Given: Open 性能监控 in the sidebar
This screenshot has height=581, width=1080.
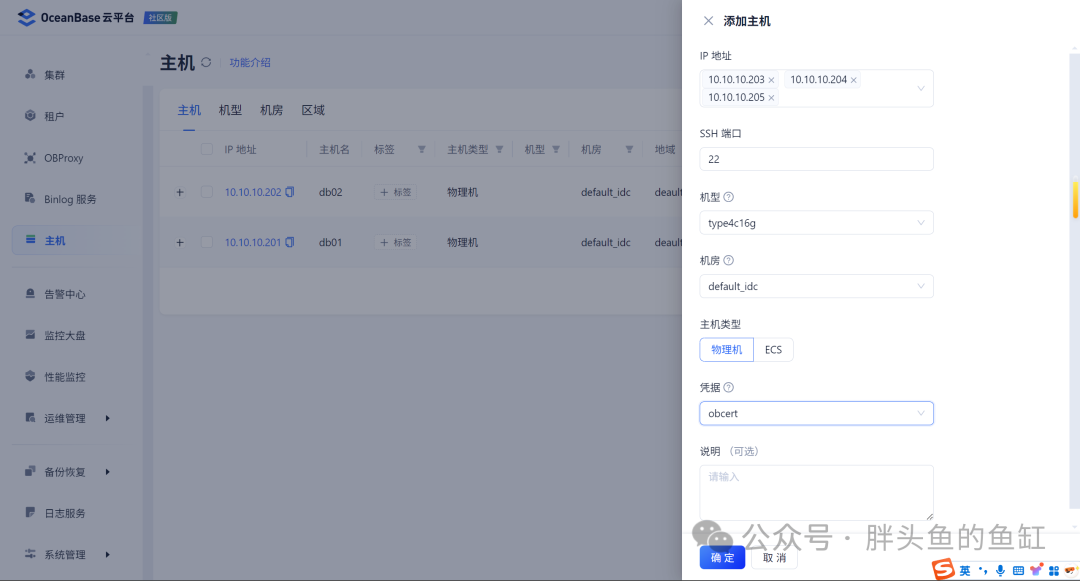Looking at the screenshot, I should [65, 377].
